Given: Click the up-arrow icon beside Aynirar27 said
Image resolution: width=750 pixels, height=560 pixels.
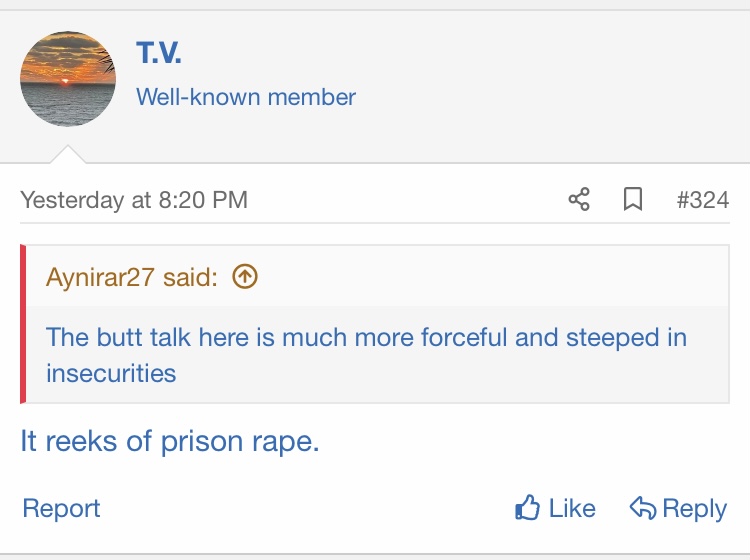Looking at the screenshot, I should pyautogui.click(x=245, y=277).
